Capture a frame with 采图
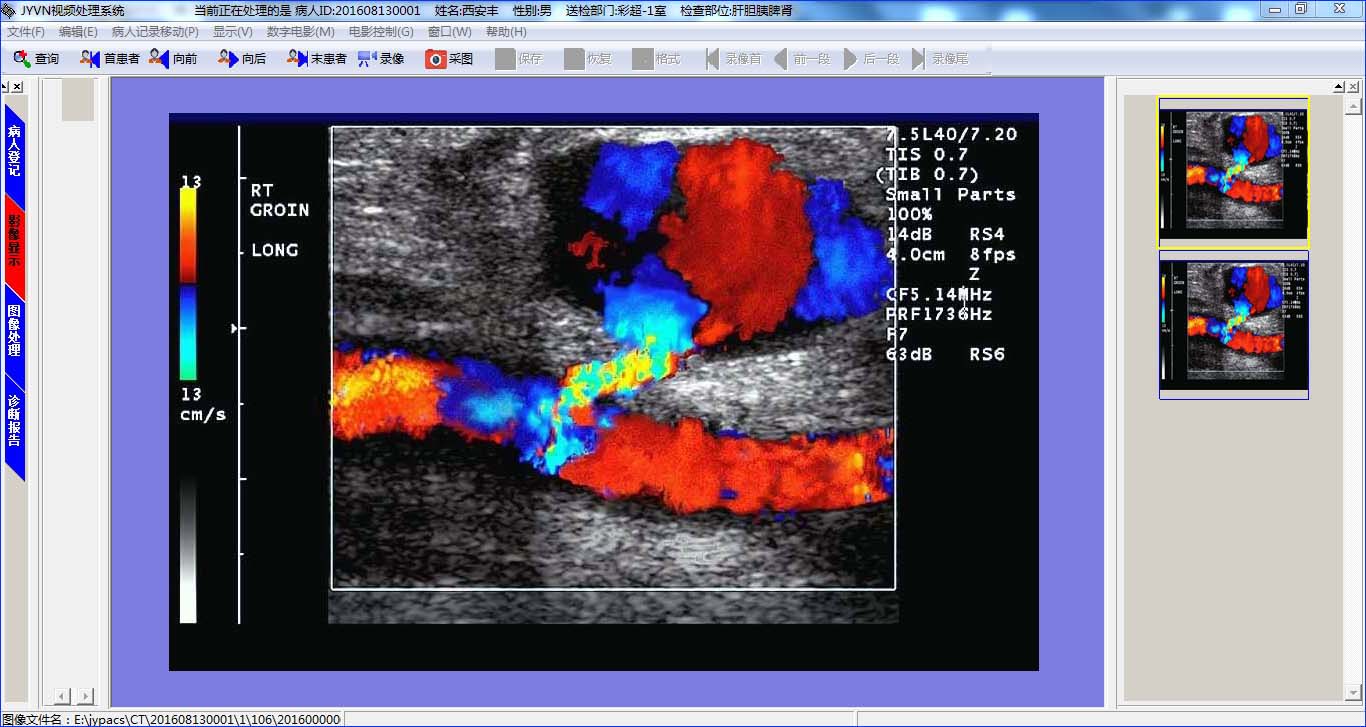This screenshot has width=1366, height=727. pos(449,59)
